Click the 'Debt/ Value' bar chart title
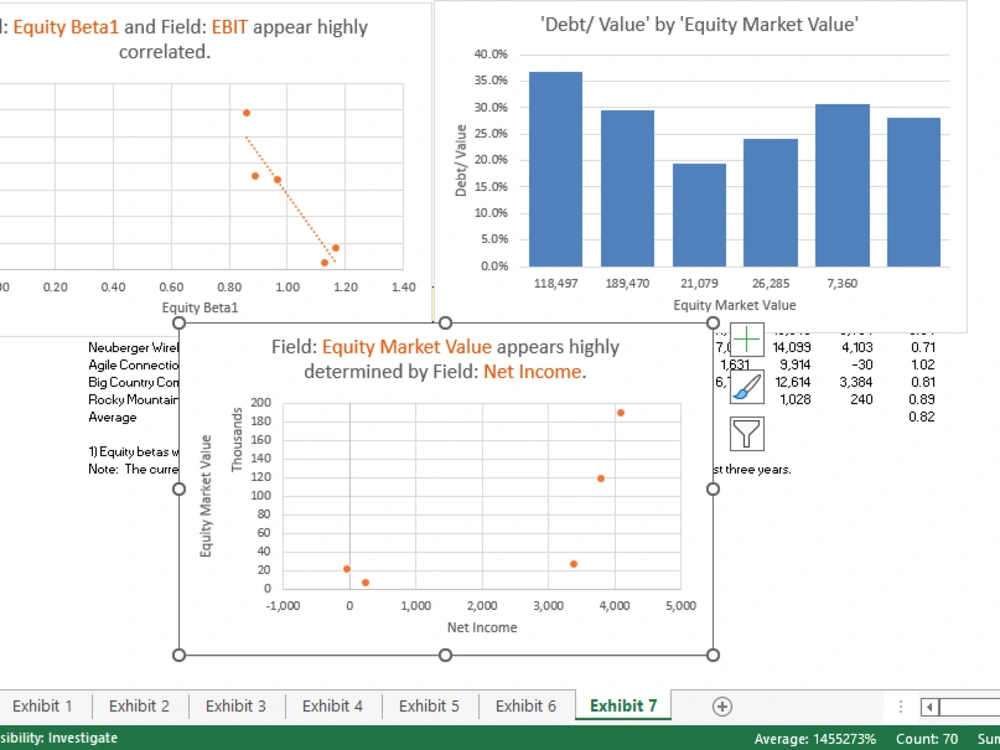The width and height of the screenshot is (1000, 750). 699,24
